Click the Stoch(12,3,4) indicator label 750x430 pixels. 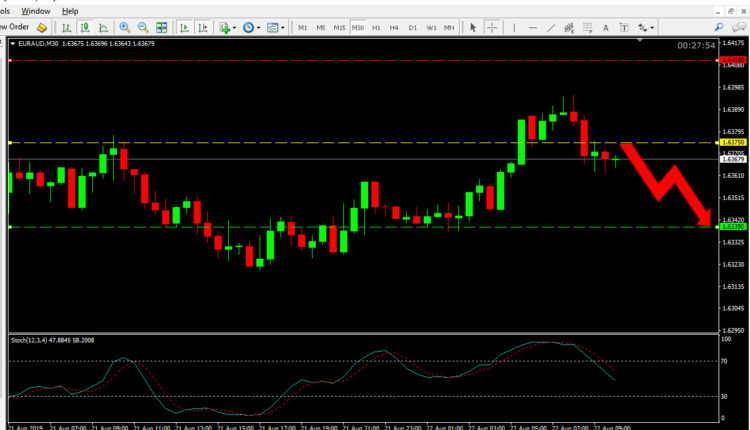pyautogui.click(x=53, y=341)
